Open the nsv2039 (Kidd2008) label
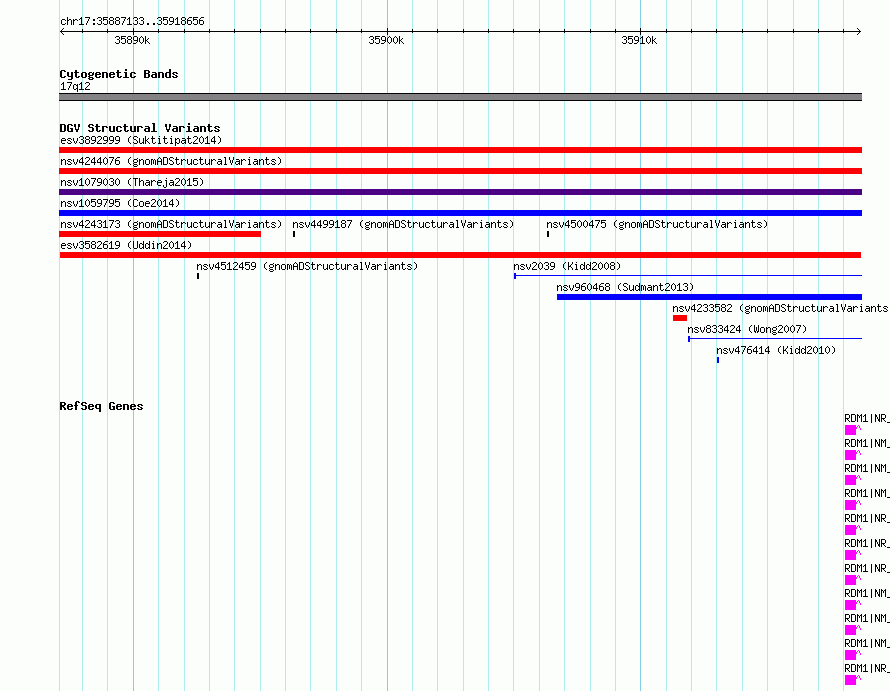The image size is (890, 691). (567, 266)
